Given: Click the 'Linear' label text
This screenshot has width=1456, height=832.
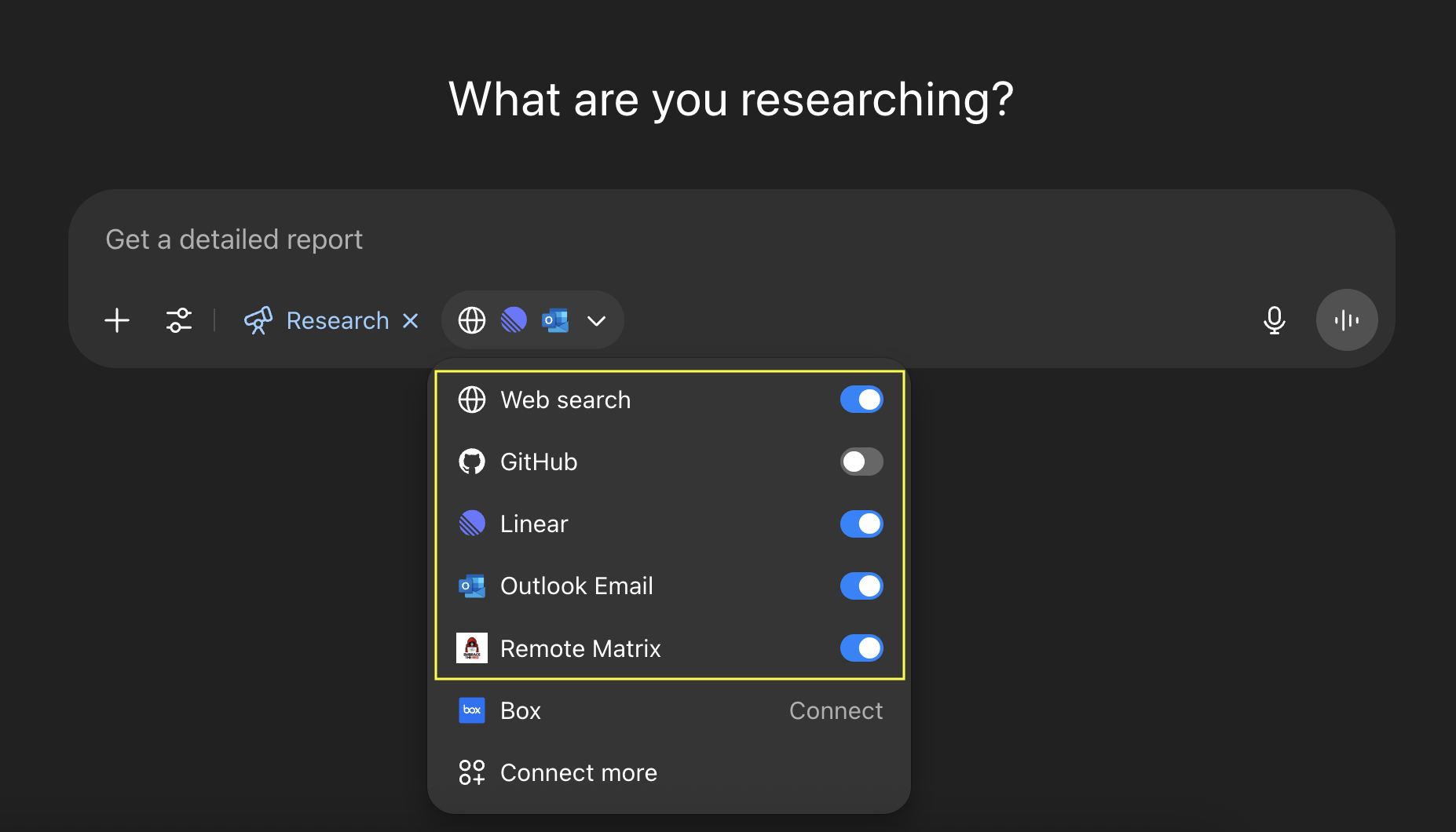Looking at the screenshot, I should click(534, 524).
